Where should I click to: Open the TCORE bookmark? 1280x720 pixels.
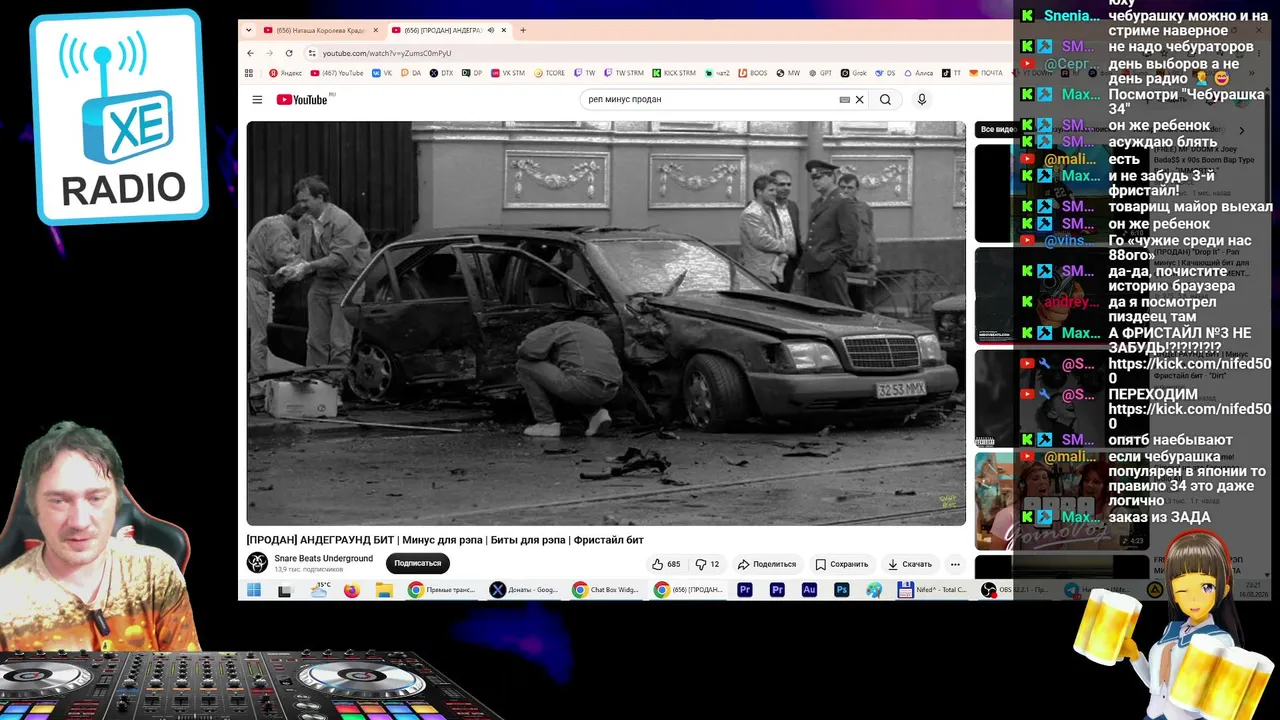[550, 73]
